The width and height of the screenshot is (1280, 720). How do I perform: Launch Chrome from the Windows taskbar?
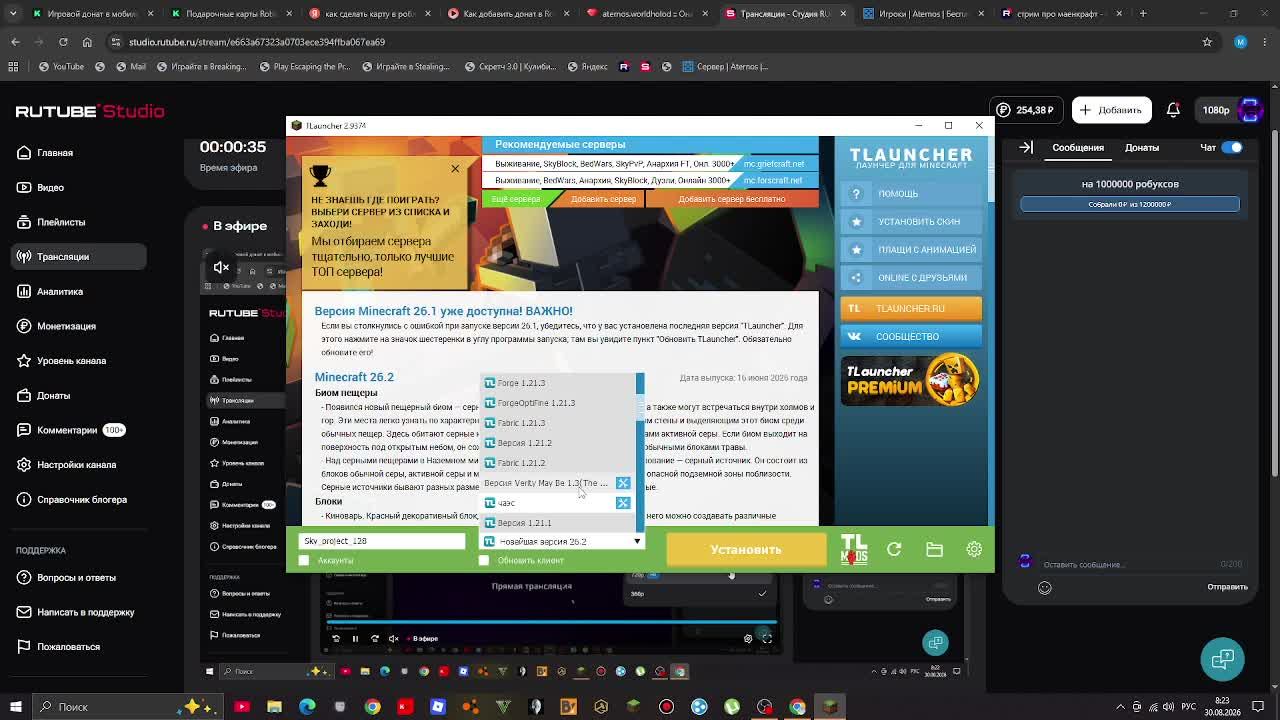tap(372, 707)
